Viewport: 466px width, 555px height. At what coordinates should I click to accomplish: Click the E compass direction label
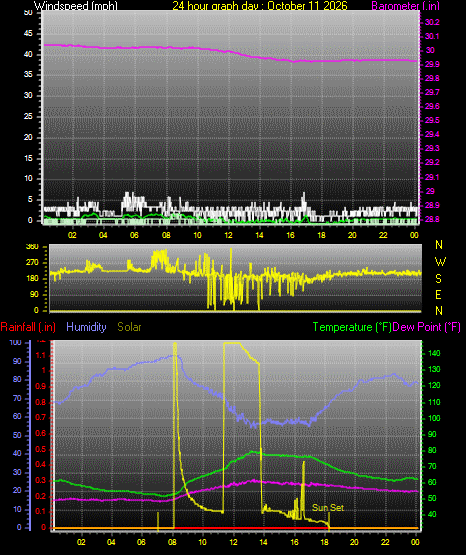click(x=438, y=294)
